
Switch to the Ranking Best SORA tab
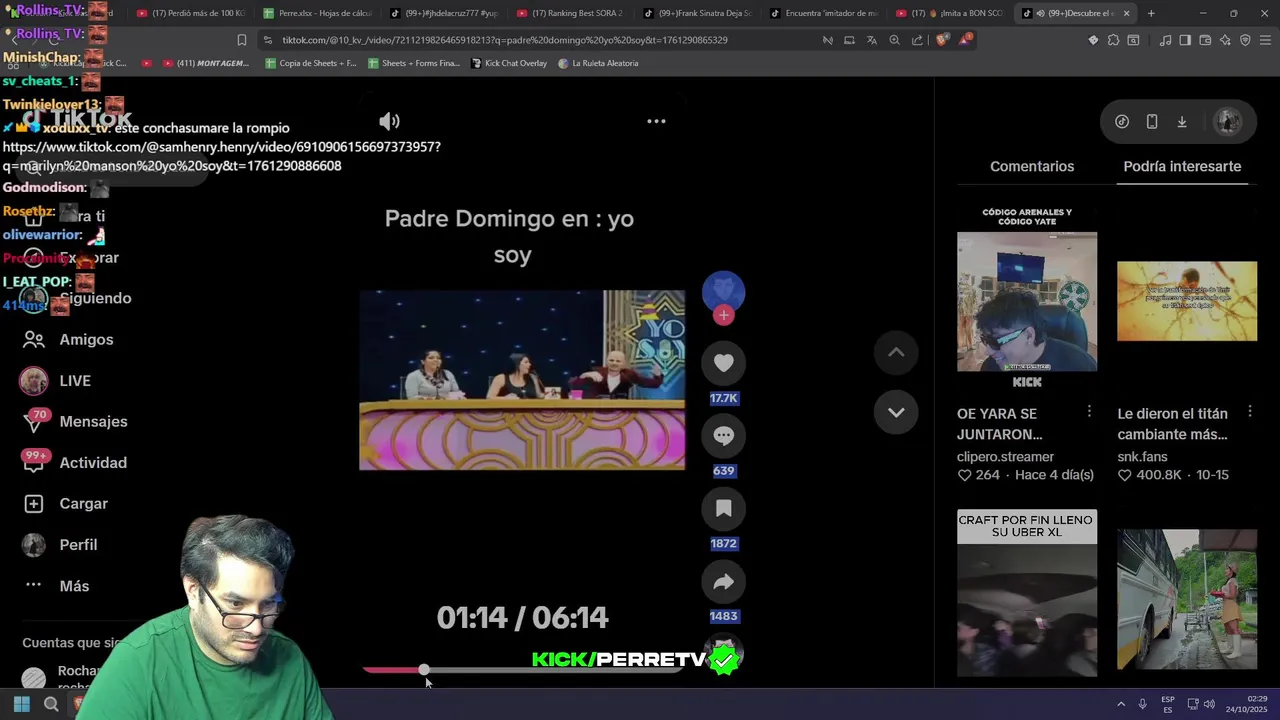[x=570, y=13]
